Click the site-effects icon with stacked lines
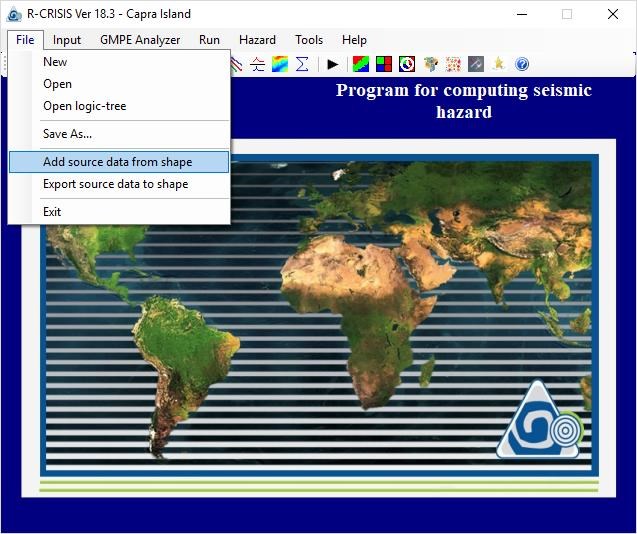The height and width of the screenshot is (534, 637). 257,64
